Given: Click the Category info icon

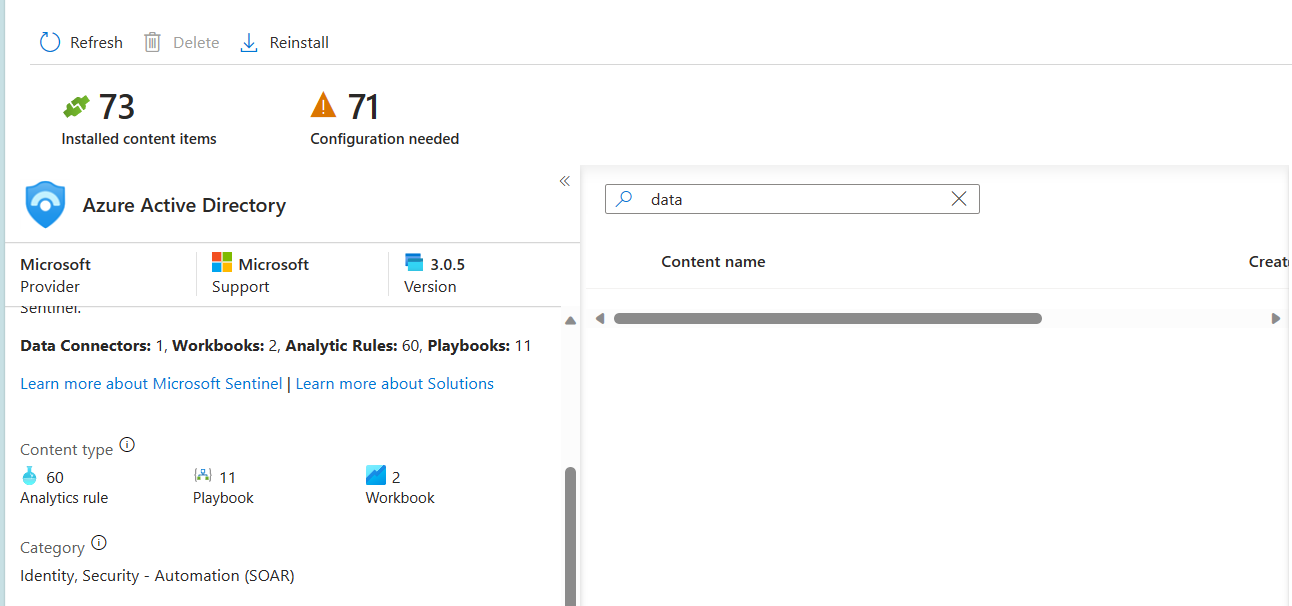Looking at the screenshot, I should [x=98, y=543].
